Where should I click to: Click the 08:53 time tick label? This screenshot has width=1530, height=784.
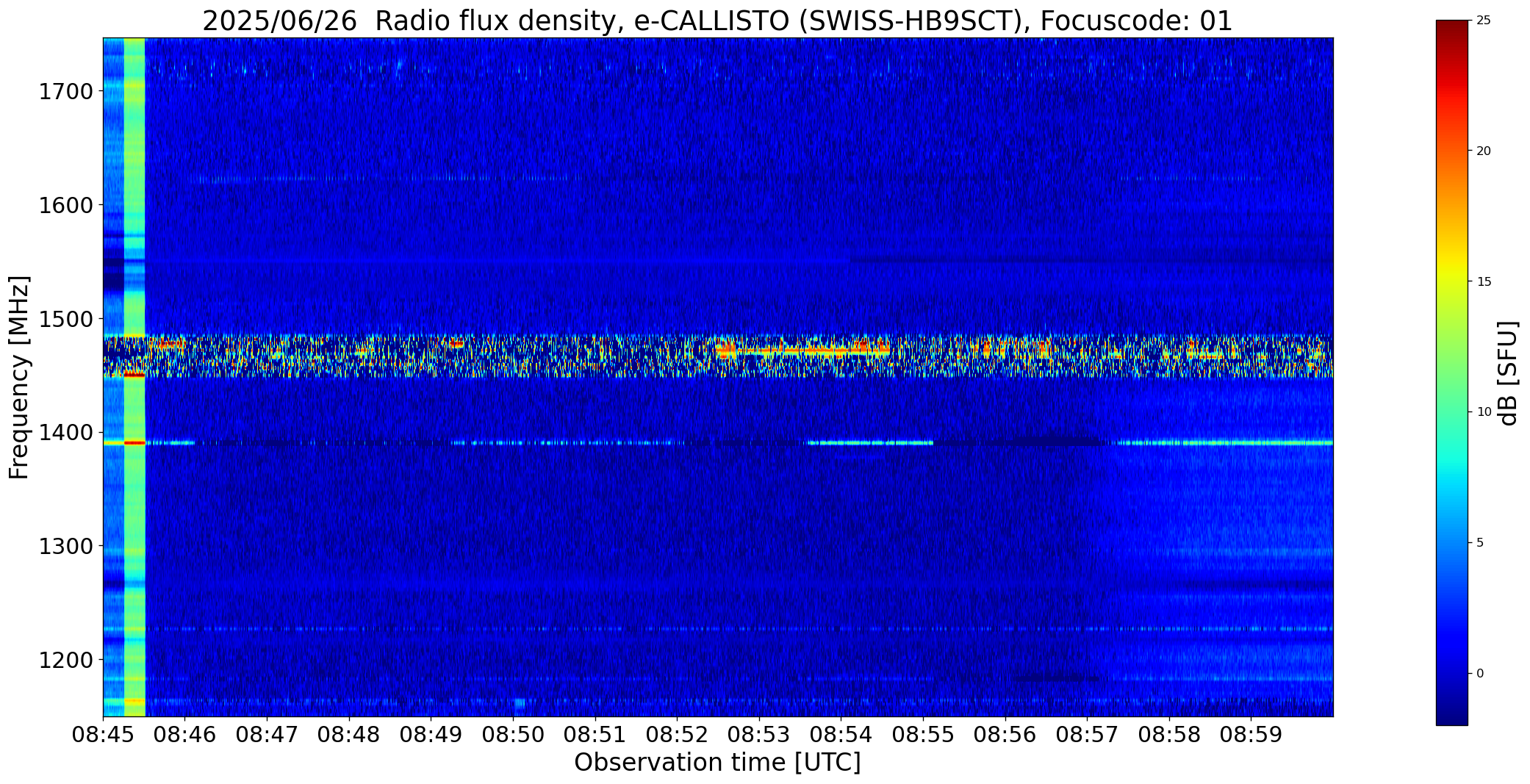point(759,734)
